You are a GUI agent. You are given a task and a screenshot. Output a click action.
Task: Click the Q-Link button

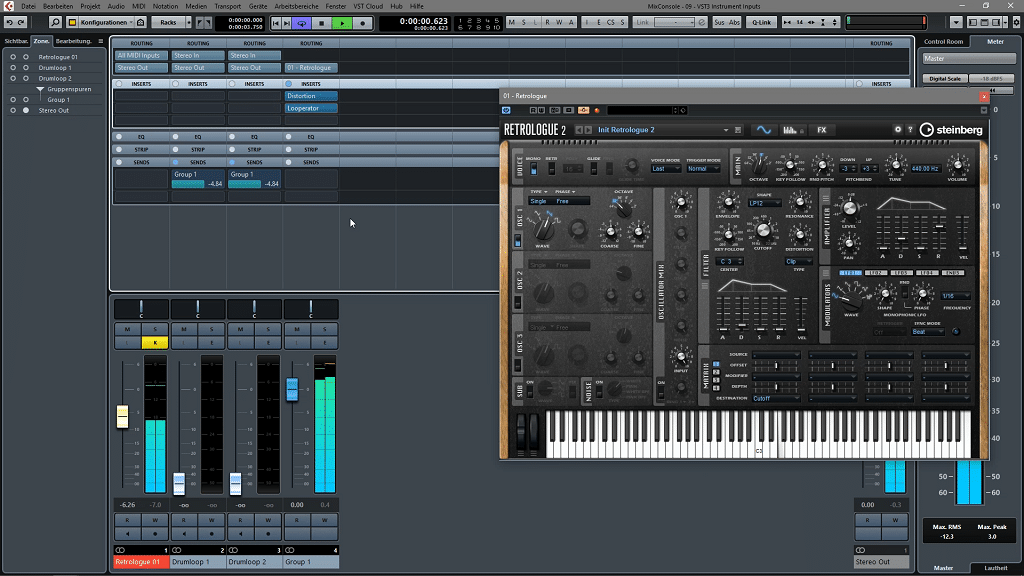761,22
